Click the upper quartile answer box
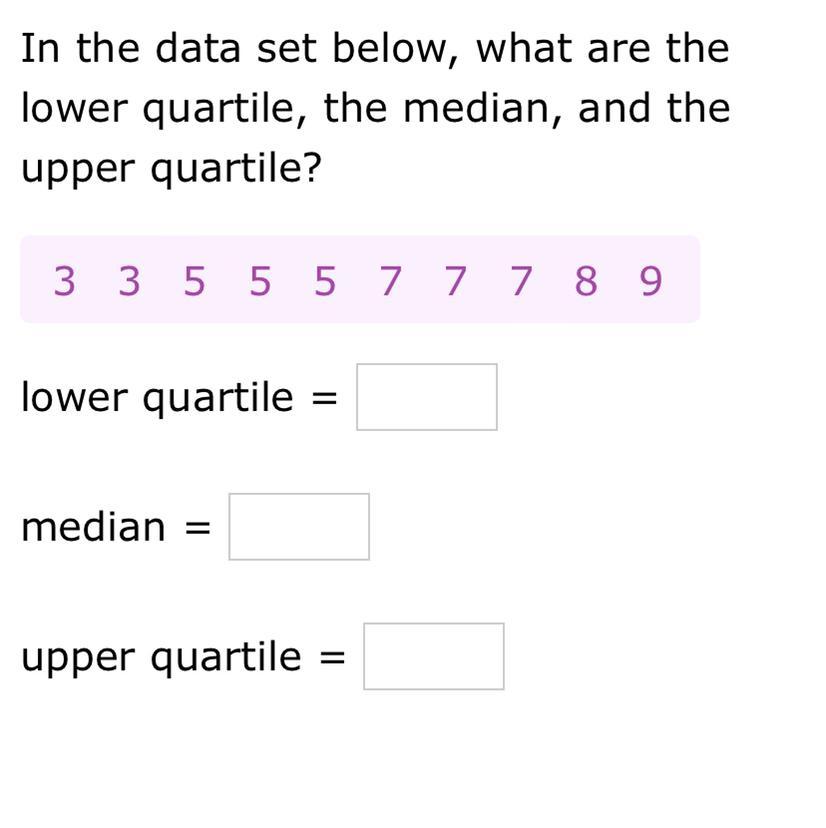 point(434,656)
